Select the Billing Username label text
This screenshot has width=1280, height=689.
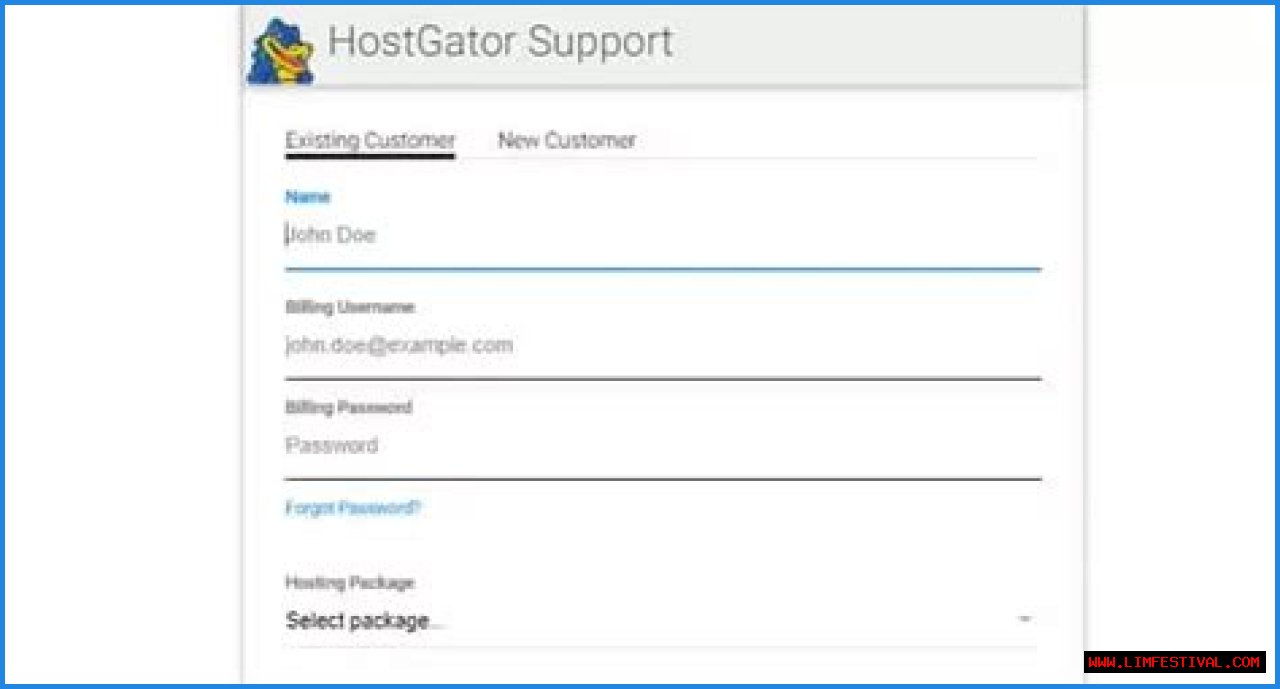(349, 307)
